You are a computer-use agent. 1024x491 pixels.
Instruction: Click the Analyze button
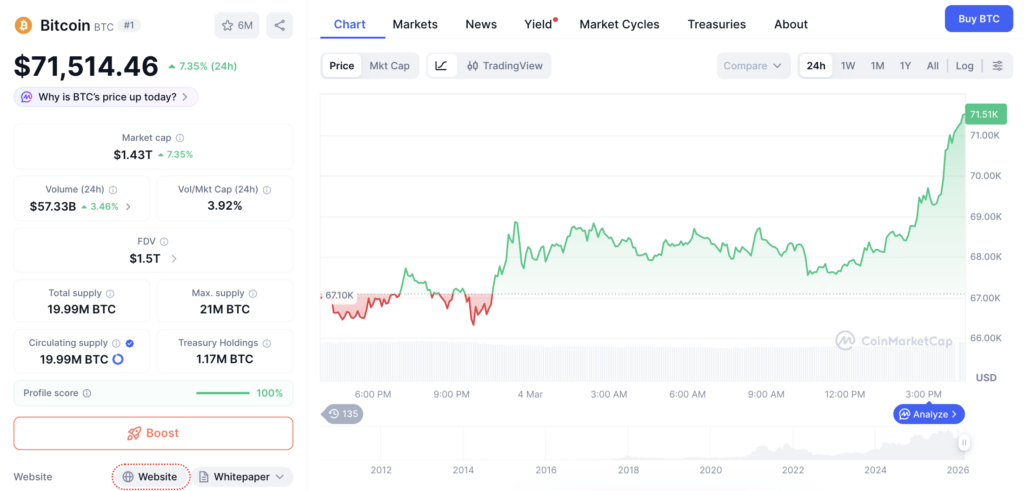929,414
